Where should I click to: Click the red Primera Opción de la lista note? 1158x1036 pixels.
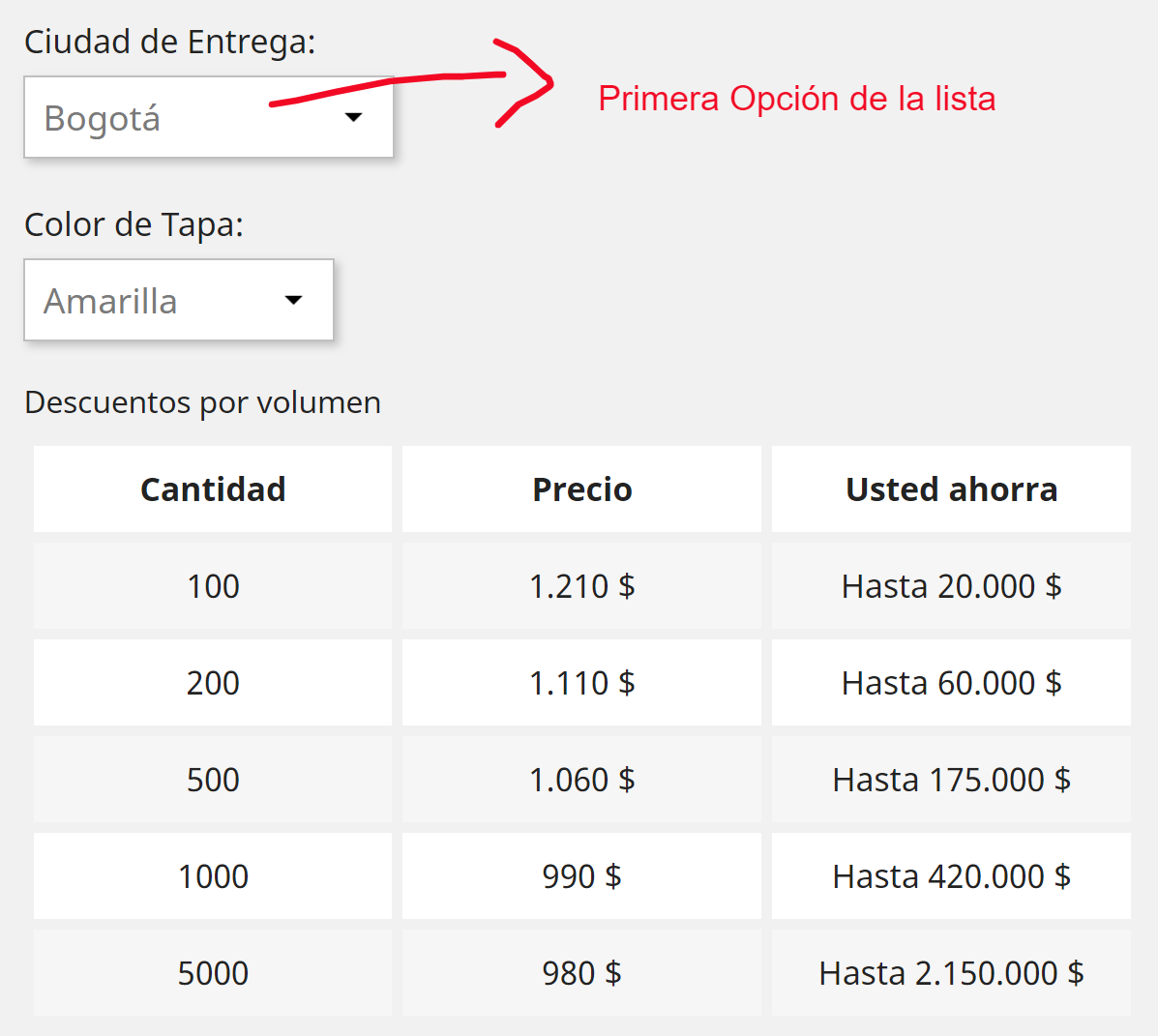click(x=797, y=99)
